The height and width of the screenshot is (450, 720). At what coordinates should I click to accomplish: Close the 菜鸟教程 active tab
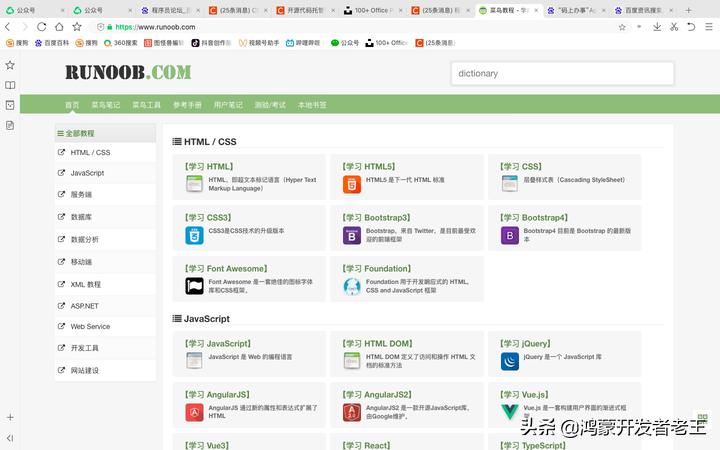point(536,10)
